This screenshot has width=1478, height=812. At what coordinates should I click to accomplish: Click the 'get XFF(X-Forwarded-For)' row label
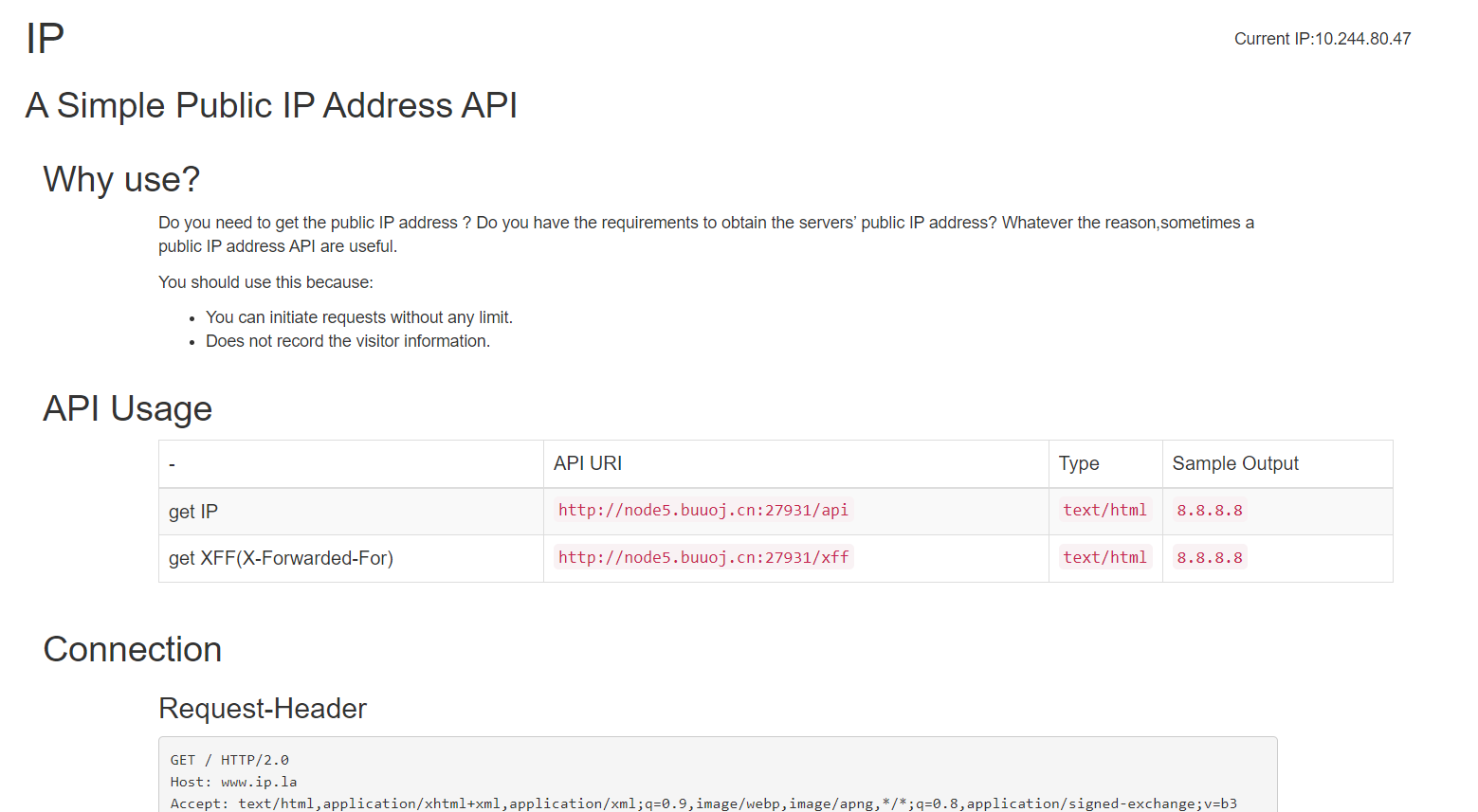tap(281, 558)
